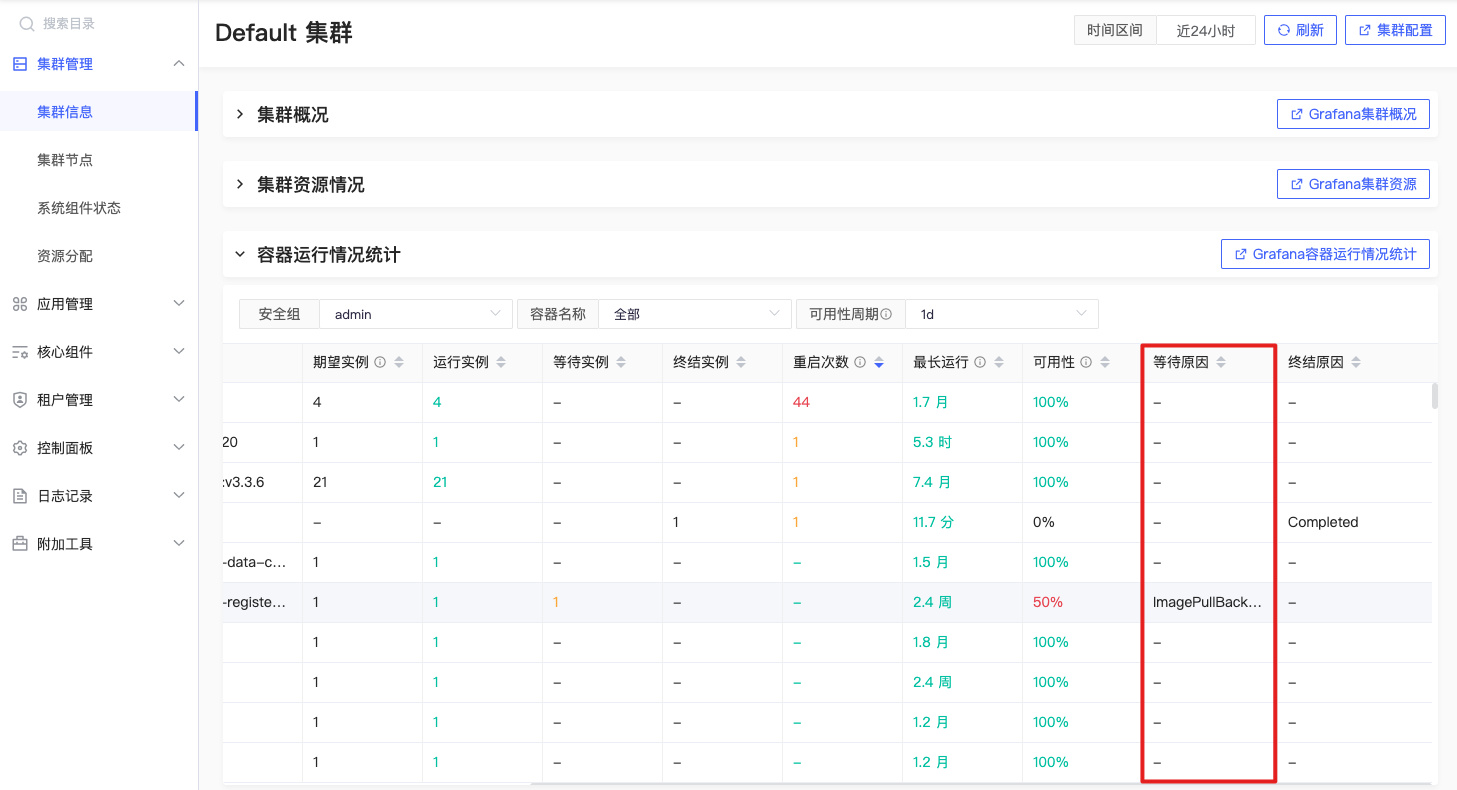Sort by 等待原因 column arrows
Image resolution: width=1457 pixels, height=790 pixels.
tap(1221, 363)
